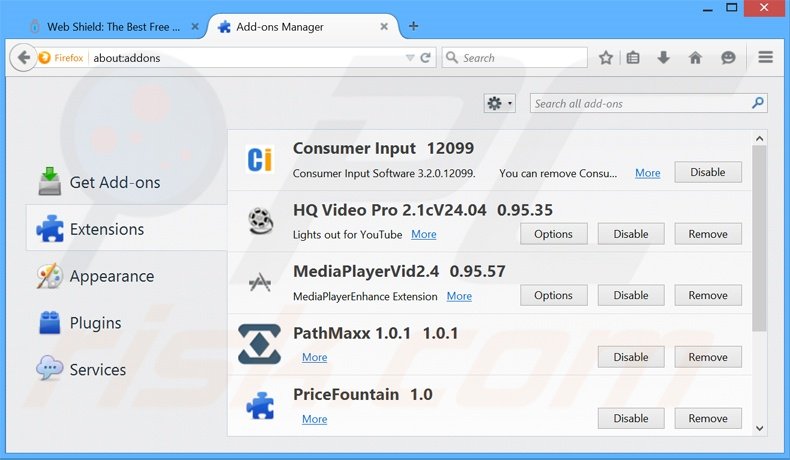790x460 pixels.
Task: Open Options for MediaPlayerVid2.4
Action: click(x=554, y=295)
